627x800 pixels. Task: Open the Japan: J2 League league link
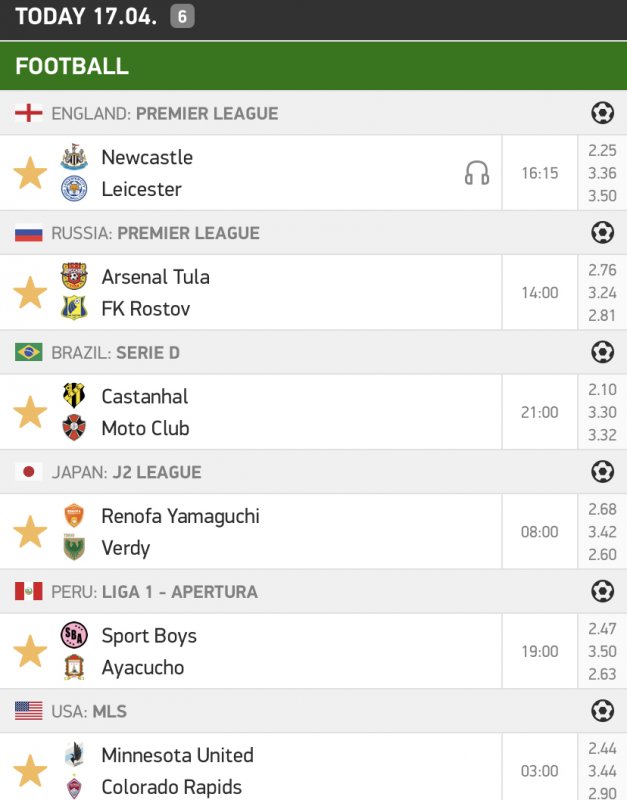126,472
